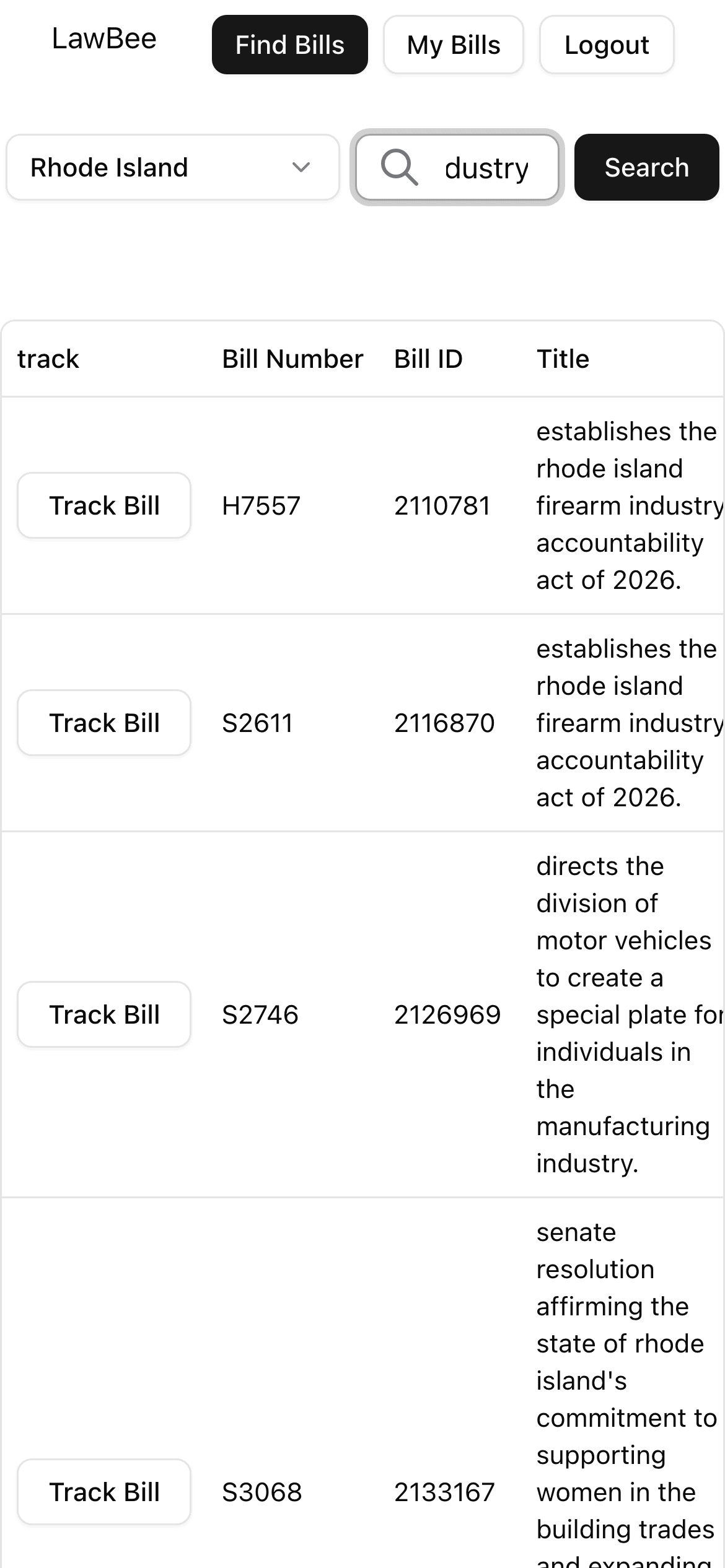Click the LawBee logo
The width and height of the screenshot is (725, 1568).
pyautogui.click(x=104, y=38)
